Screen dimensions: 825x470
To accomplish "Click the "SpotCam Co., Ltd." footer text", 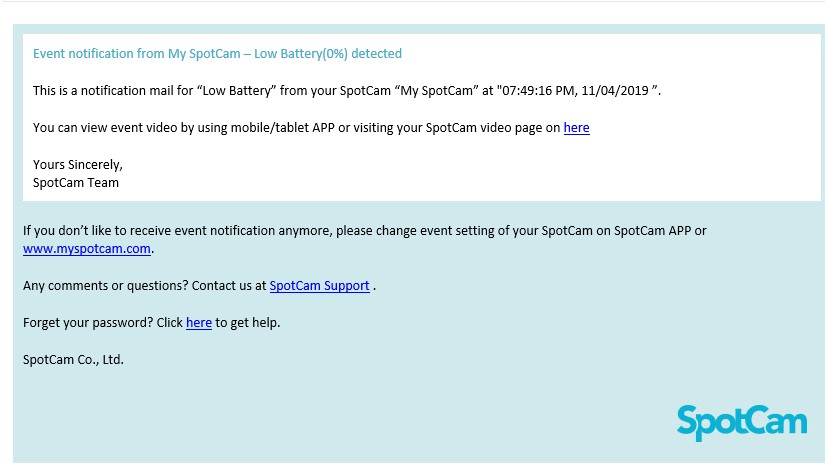I will point(73,359).
